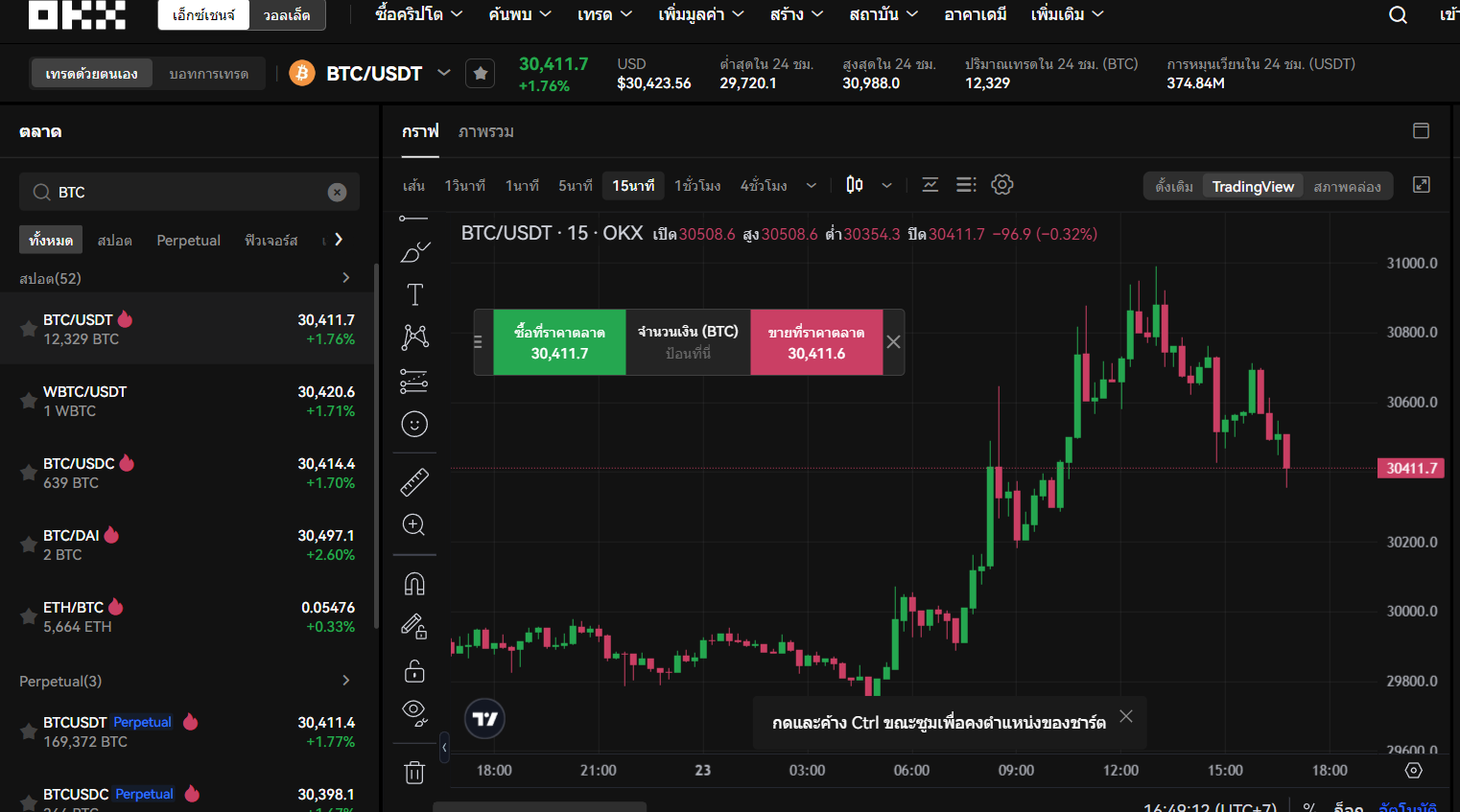Image resolution: width=1460 pixels, height=812 pixels.
Task: Toggle favorite star for BTC/USDT row
Action: pyautogui.click(x=29, y=329)
